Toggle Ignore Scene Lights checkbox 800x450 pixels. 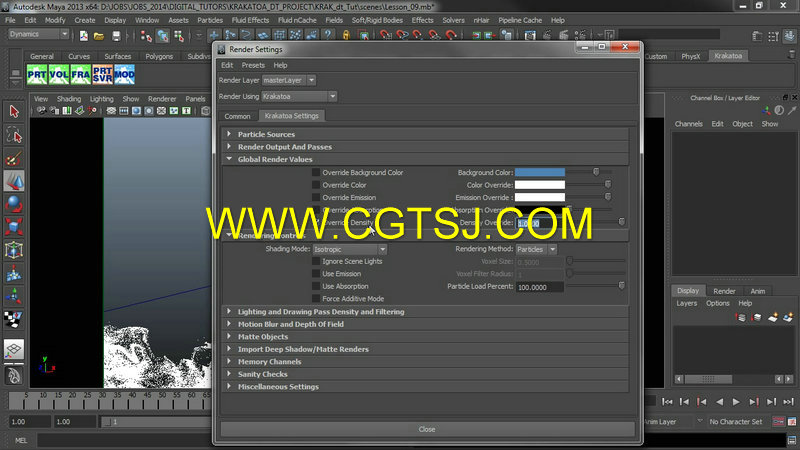[316, 261]
